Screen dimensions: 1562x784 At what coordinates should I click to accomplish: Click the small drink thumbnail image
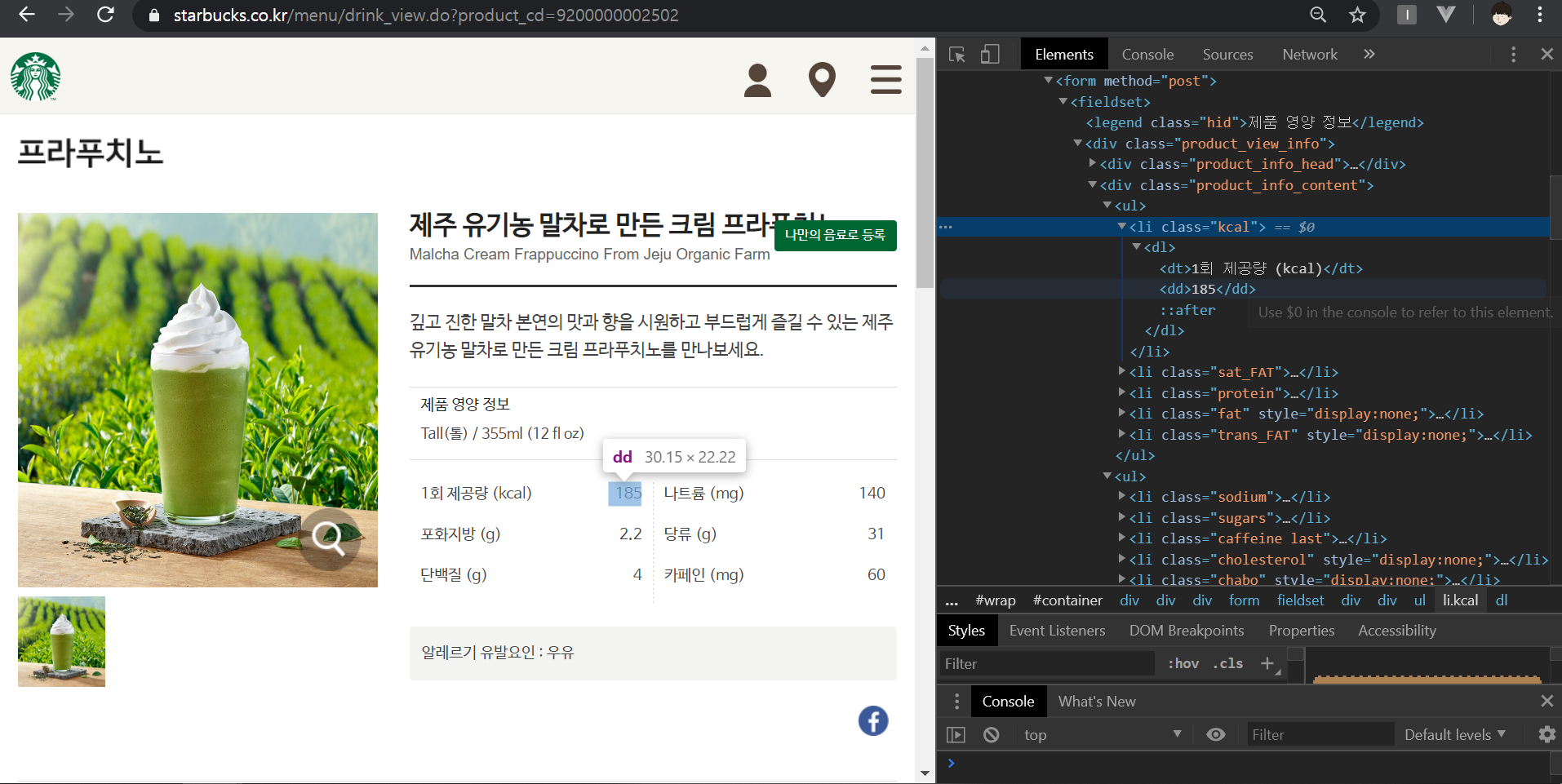[62, 642]
